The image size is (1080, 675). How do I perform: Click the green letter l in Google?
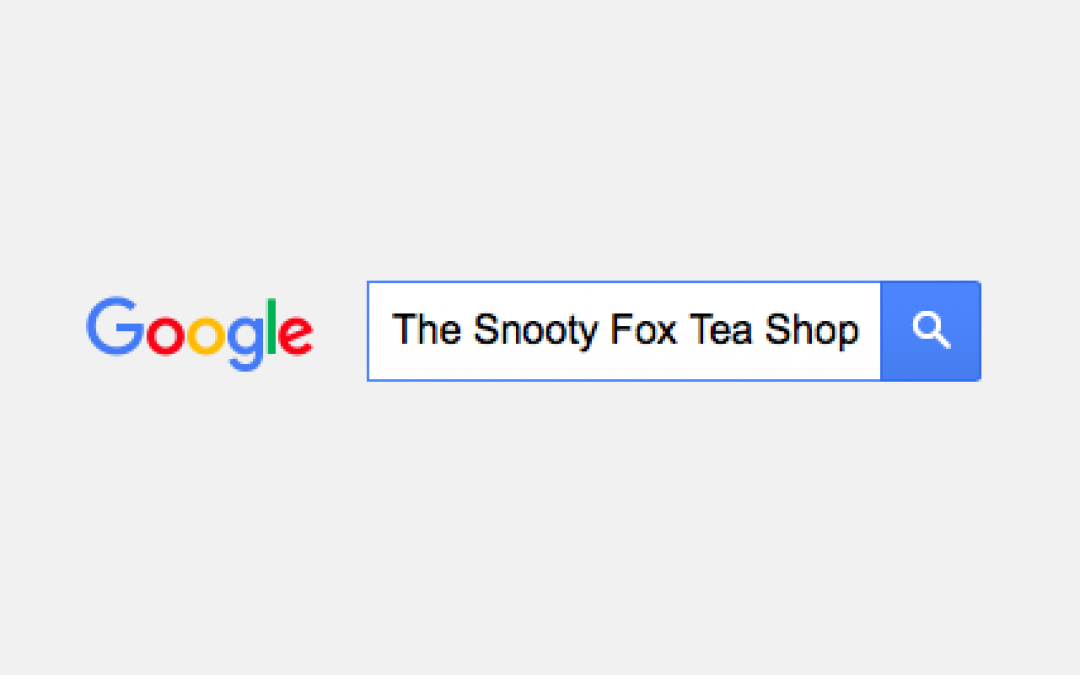pyautogui.click(x=272, y=326)
